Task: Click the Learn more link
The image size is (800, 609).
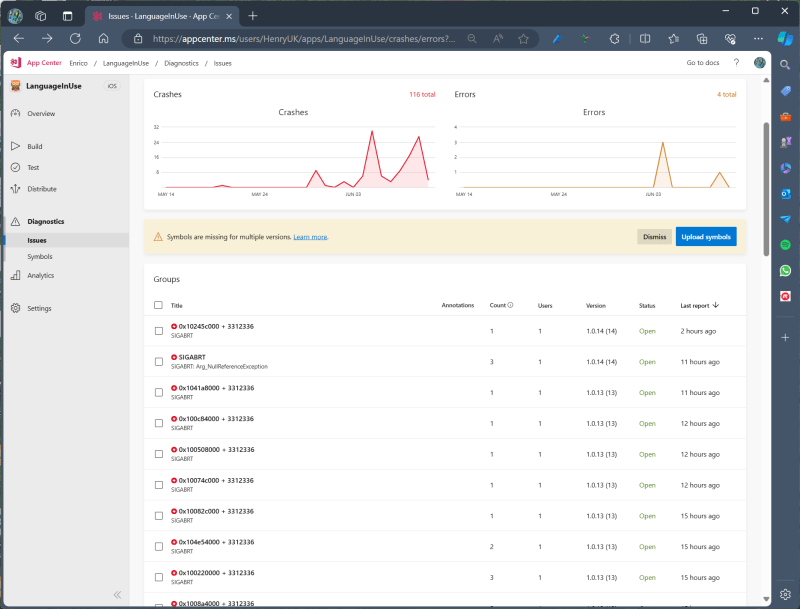Action: pyautogui.click(x=310, y=237)
